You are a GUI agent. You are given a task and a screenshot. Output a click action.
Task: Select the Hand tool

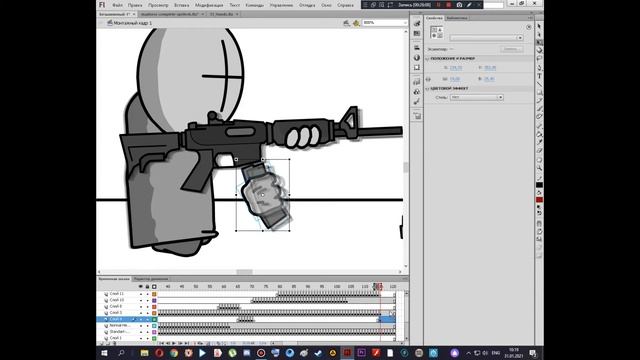(x=539, y=160)
